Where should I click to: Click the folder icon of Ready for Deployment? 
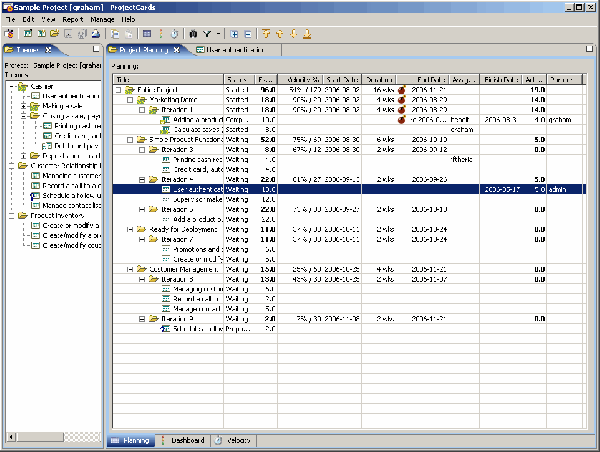tap(140, 230)
